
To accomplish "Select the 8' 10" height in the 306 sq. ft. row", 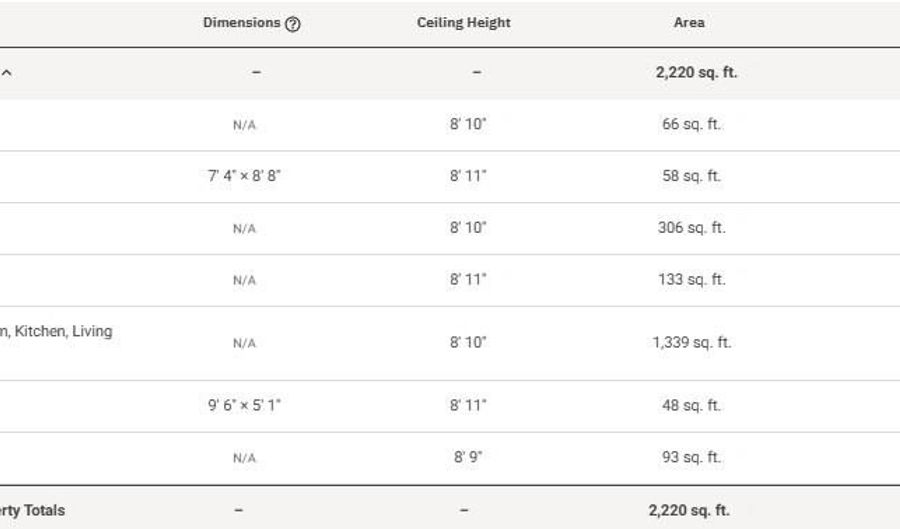I will pos(468,227).
